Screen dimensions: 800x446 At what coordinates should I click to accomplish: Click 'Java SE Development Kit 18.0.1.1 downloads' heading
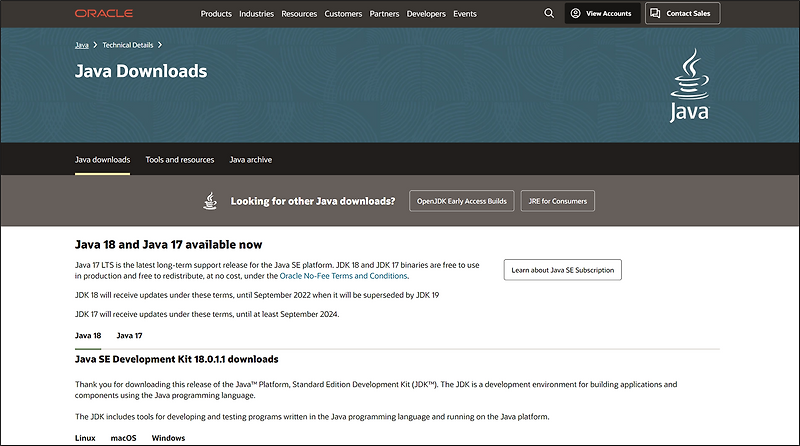177,359
